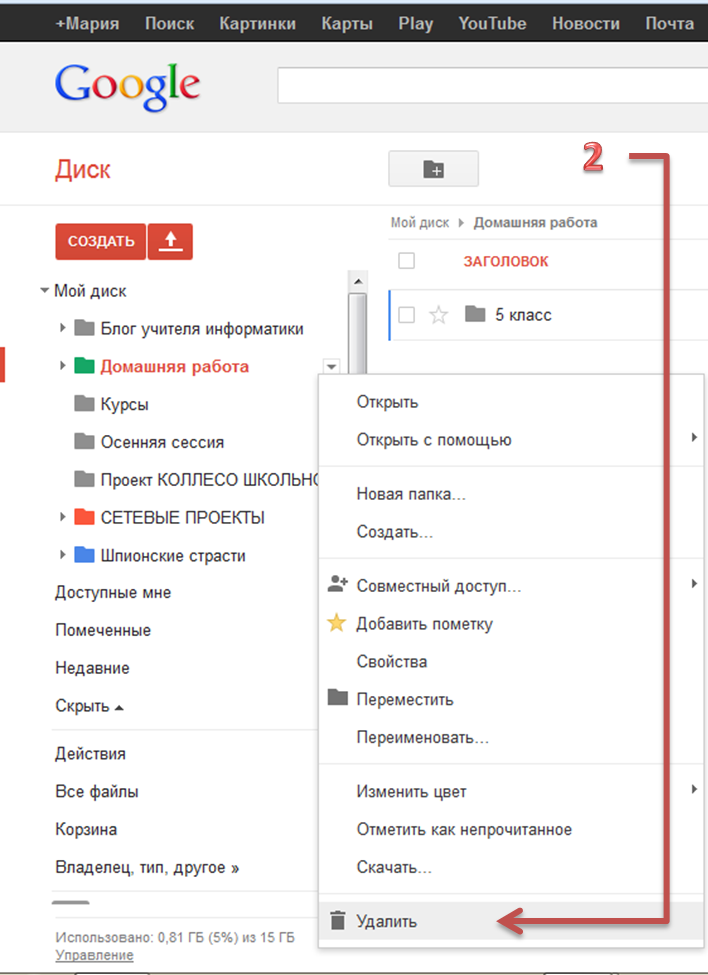Open Карты in the top bar
The width and height of the screenshot is (708, 975).
347,24
